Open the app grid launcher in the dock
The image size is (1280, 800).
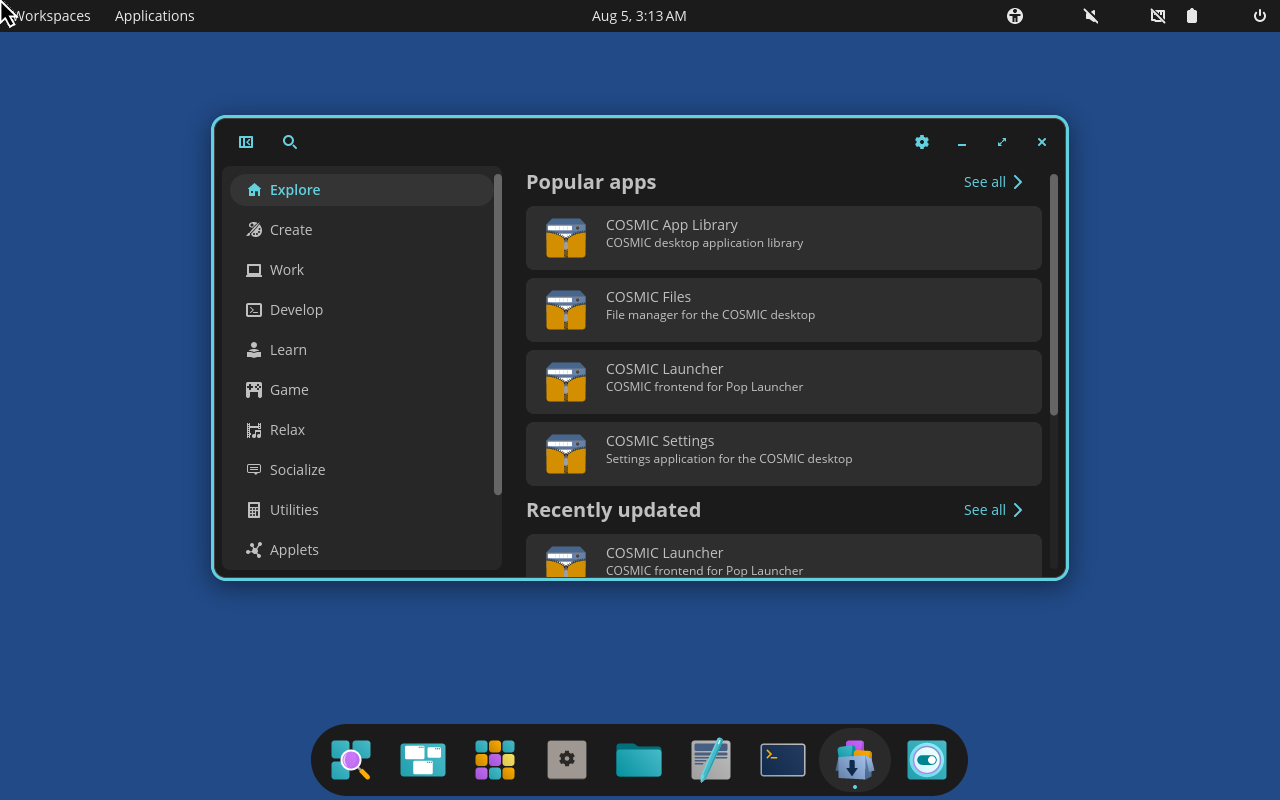point(495,760)
